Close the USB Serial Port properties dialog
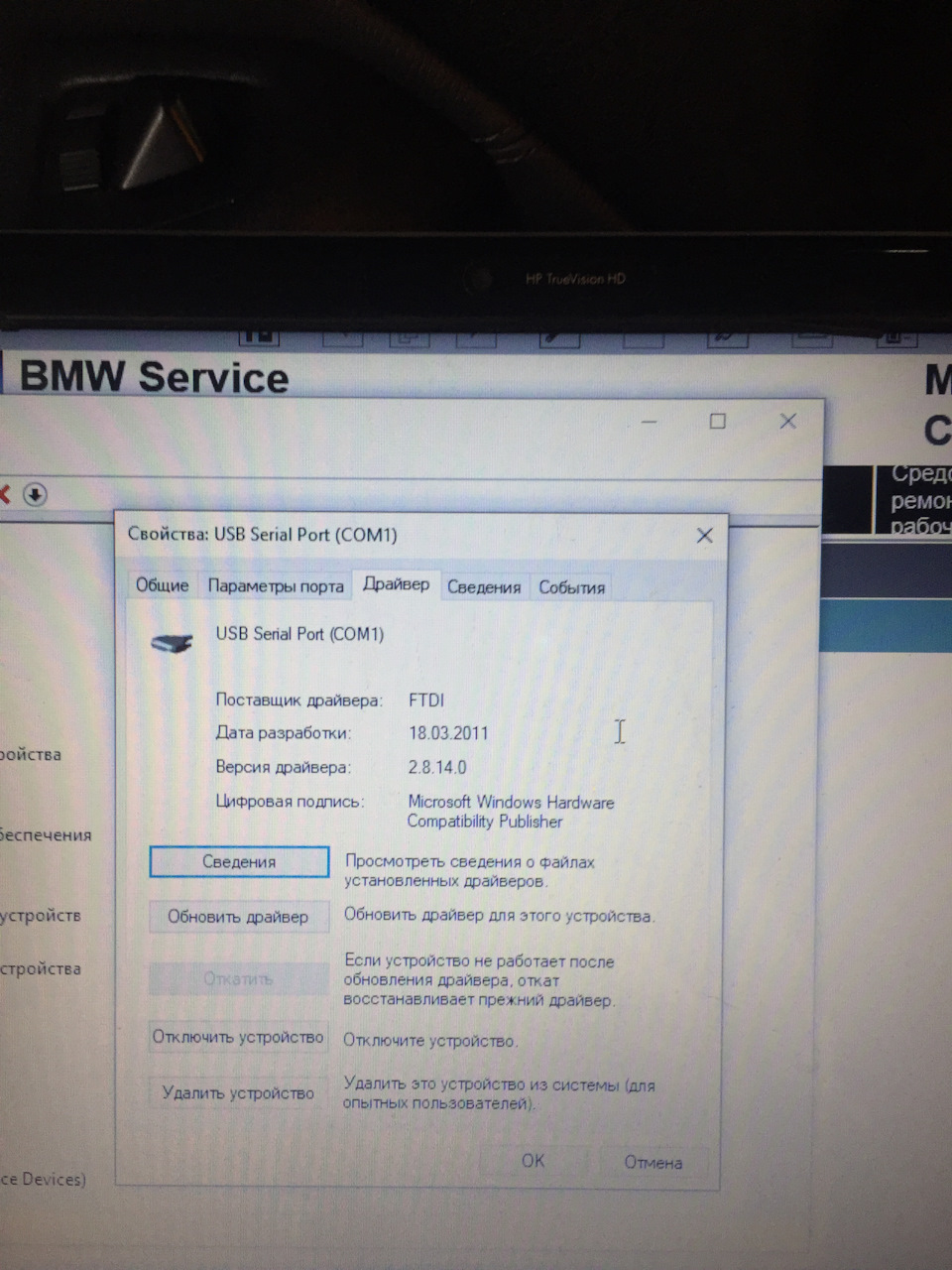 pos(705,536)
